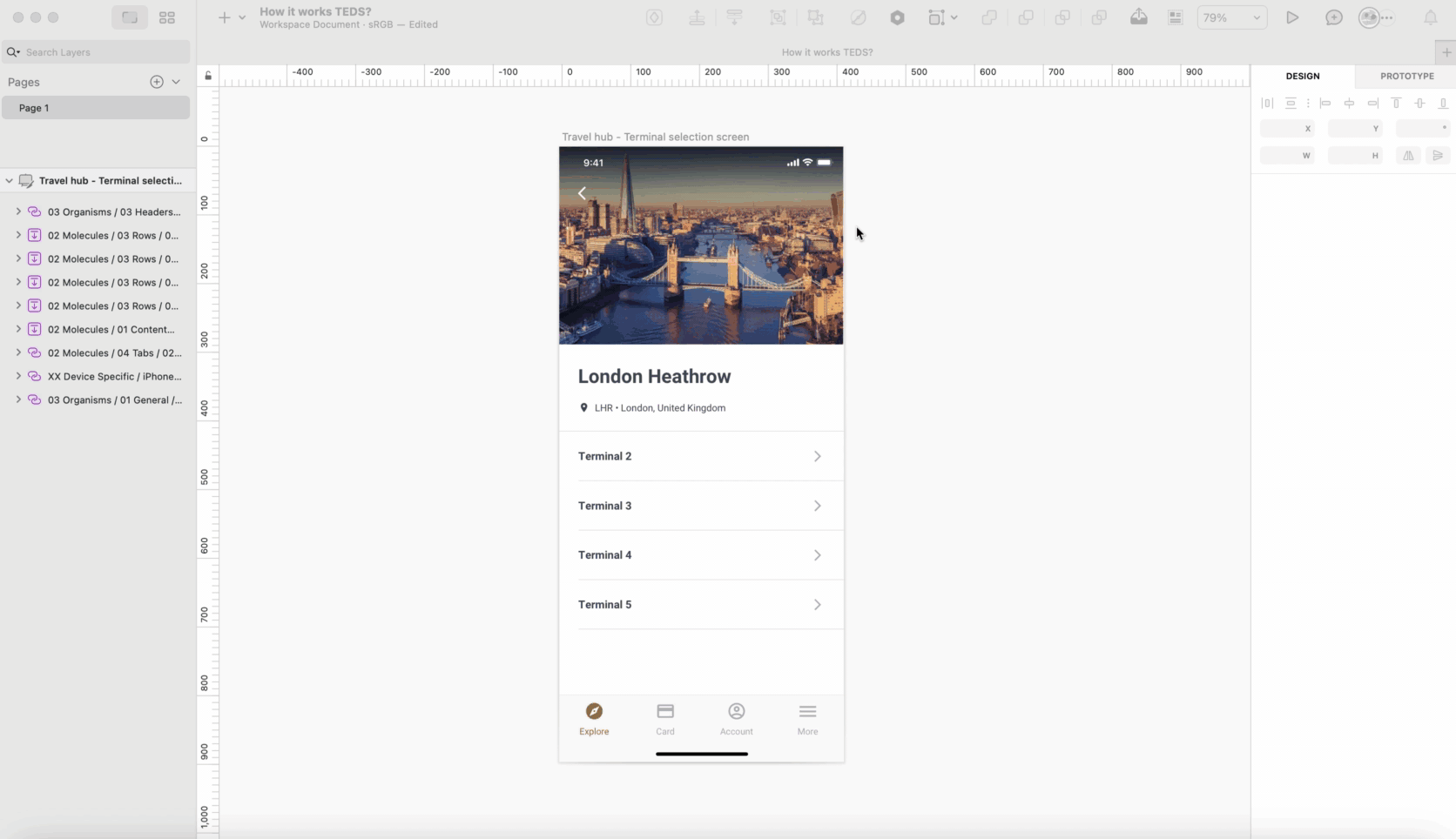This screenshot has width=1456, height=839.
Task: Expand the 02 Molecules / 04 Tabs layer
Action: pos(18,352)
